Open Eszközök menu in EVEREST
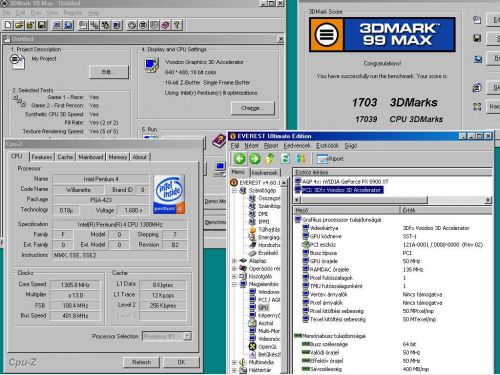Screen dimensions: 500x375 327,146
